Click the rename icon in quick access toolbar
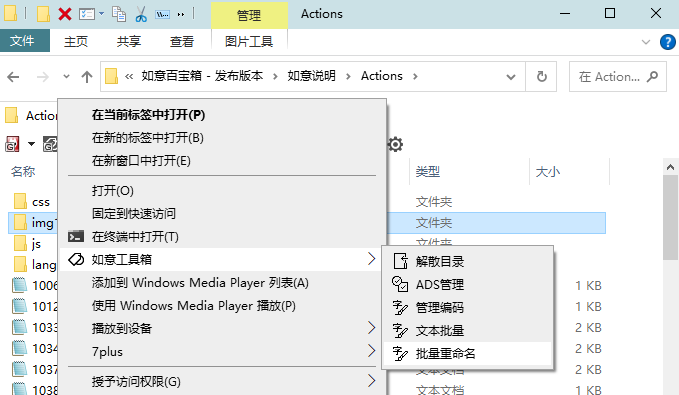The height and width of the screenshot is (395, 679). (162, 14)
